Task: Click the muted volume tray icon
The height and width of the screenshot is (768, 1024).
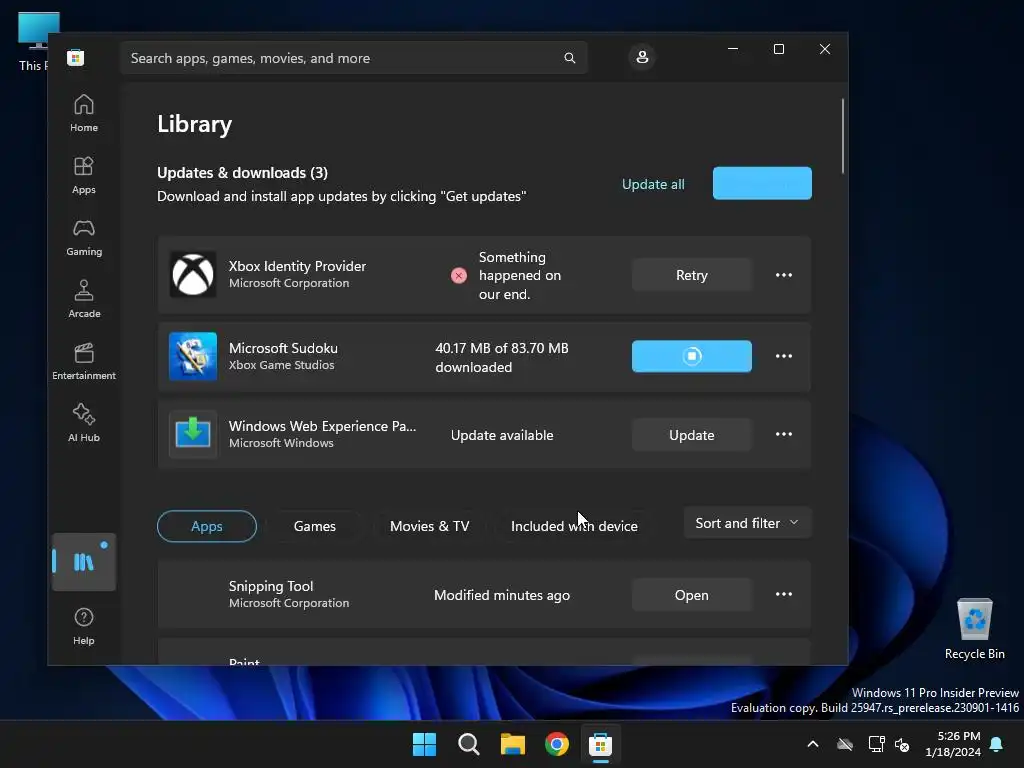Action: pyautogui.click(x=902, y=744)
